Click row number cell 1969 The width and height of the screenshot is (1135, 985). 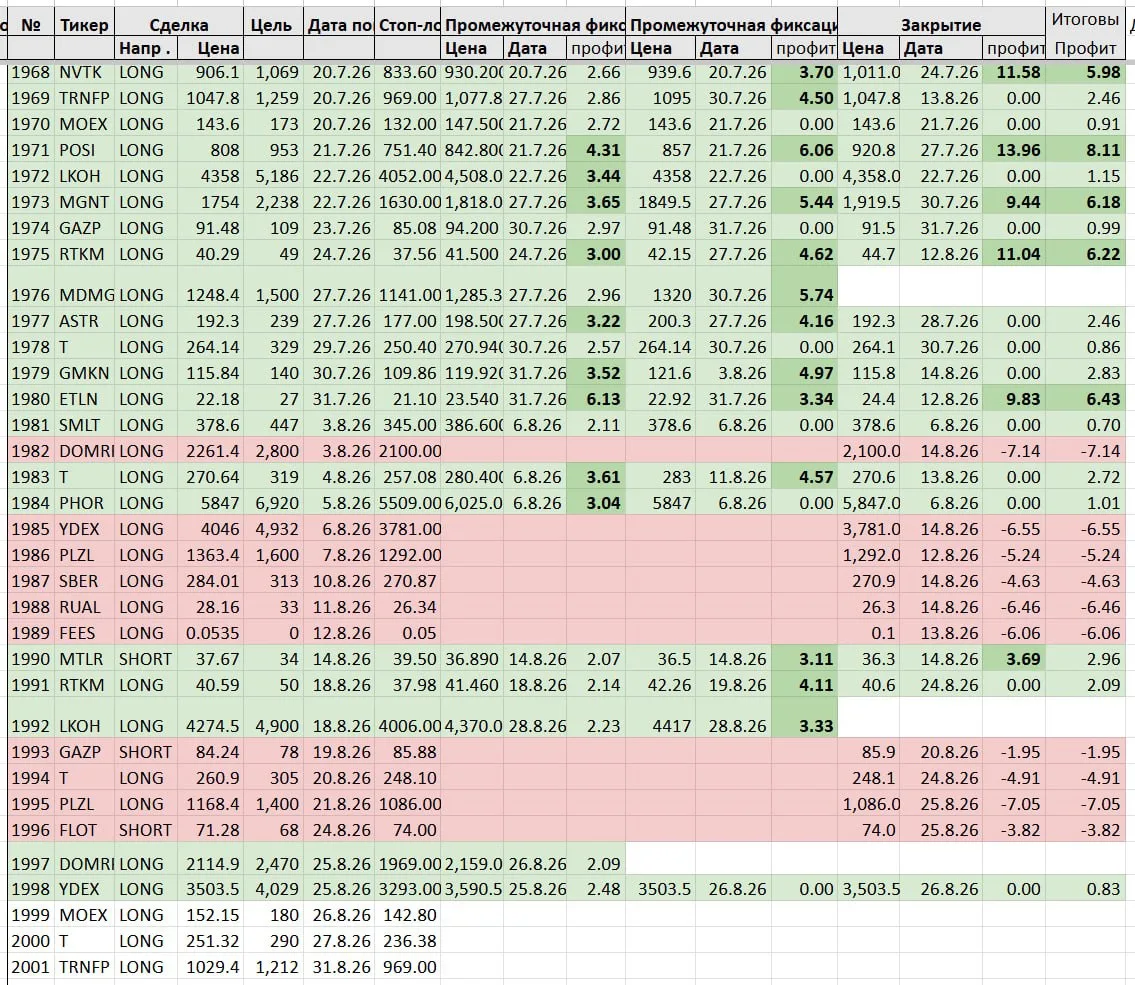pyautogui.click(x=30, y=98)
